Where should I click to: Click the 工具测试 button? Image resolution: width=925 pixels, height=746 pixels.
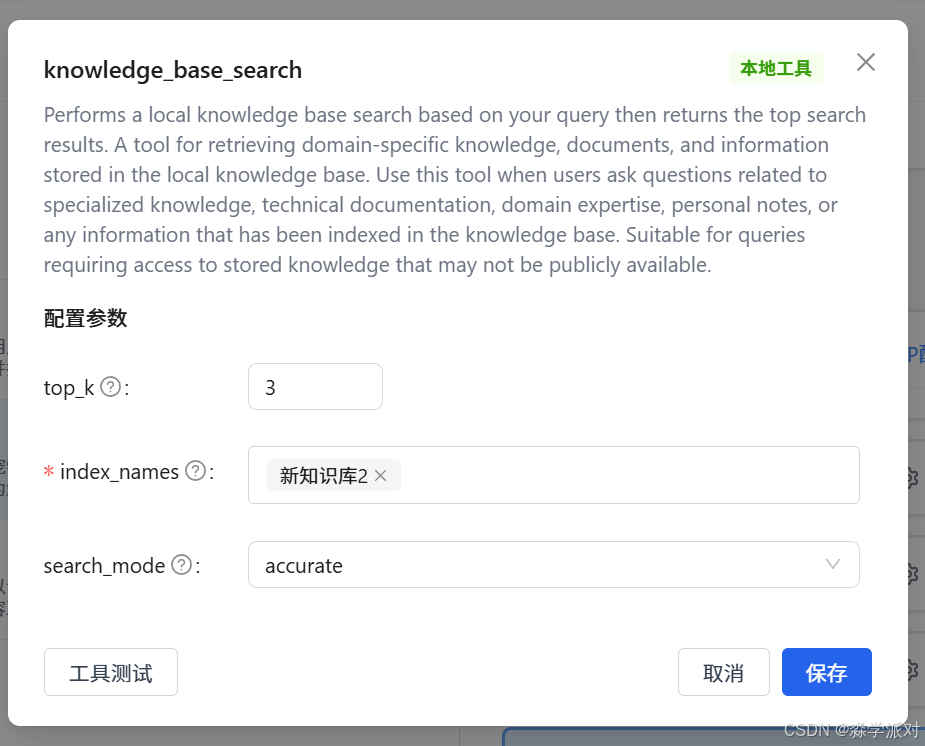pyautogui.click(x=110, y=672)
